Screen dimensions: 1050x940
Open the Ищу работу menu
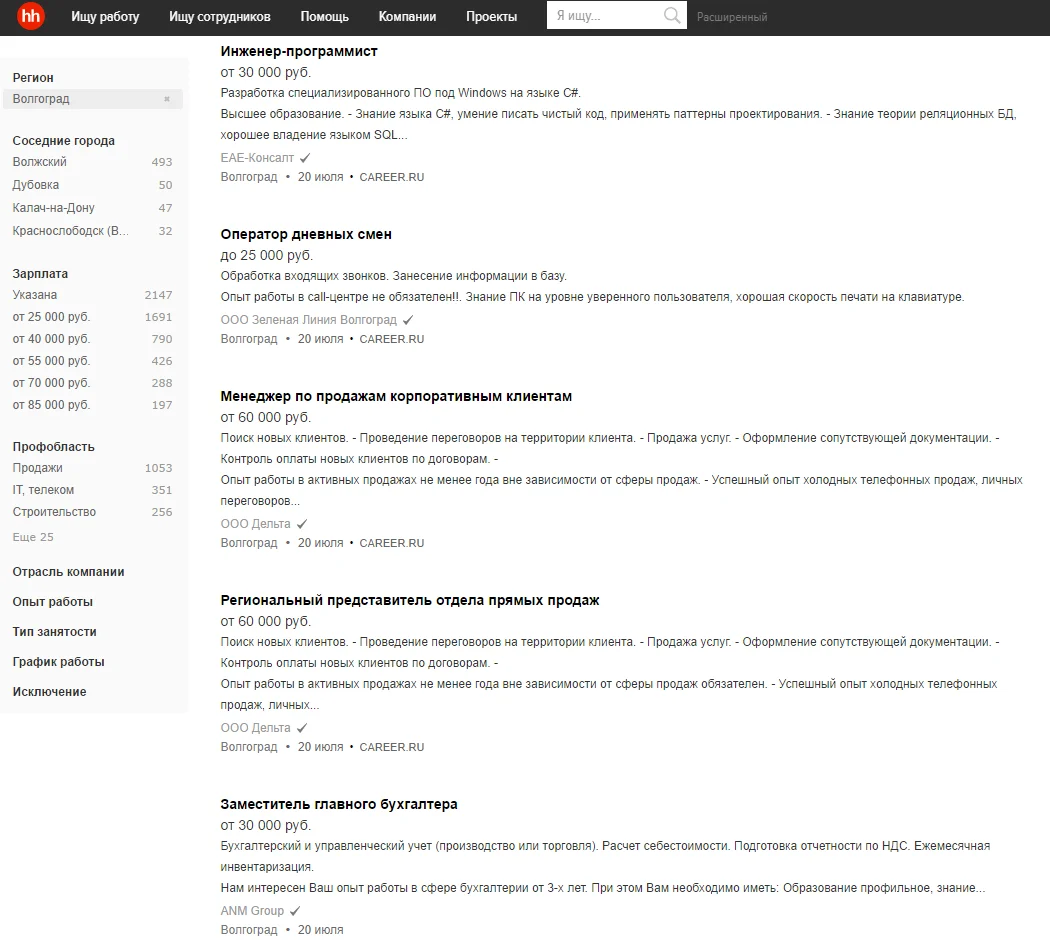tap(105, 17)
